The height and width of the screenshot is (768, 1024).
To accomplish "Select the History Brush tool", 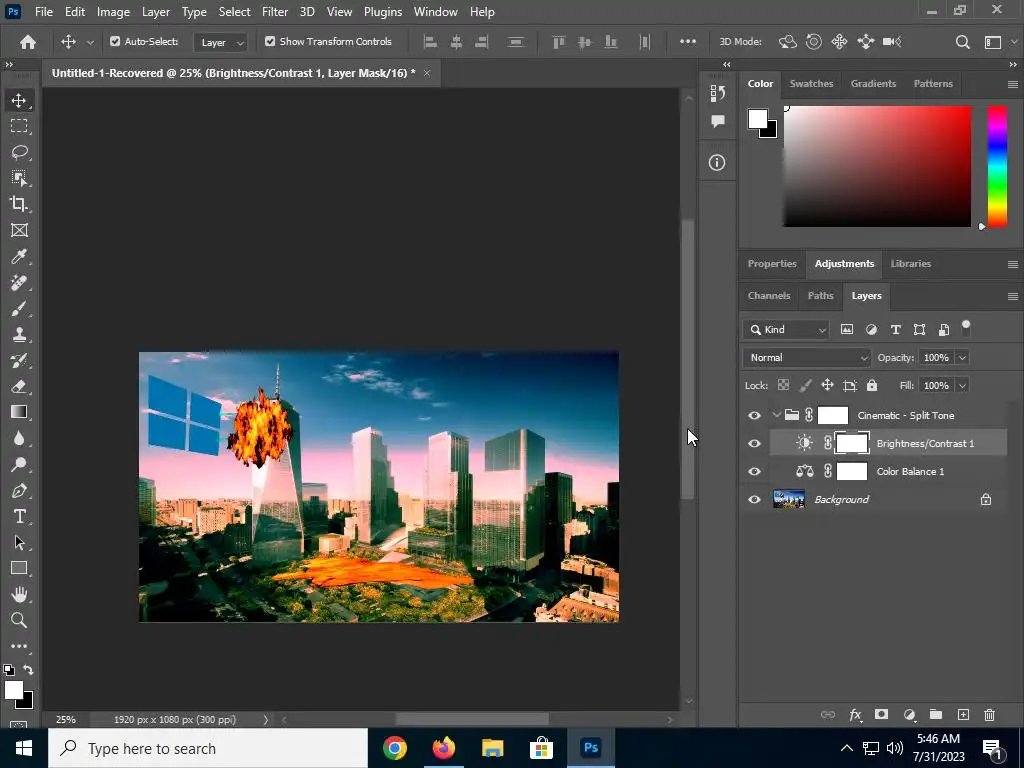I will [19, 360].
